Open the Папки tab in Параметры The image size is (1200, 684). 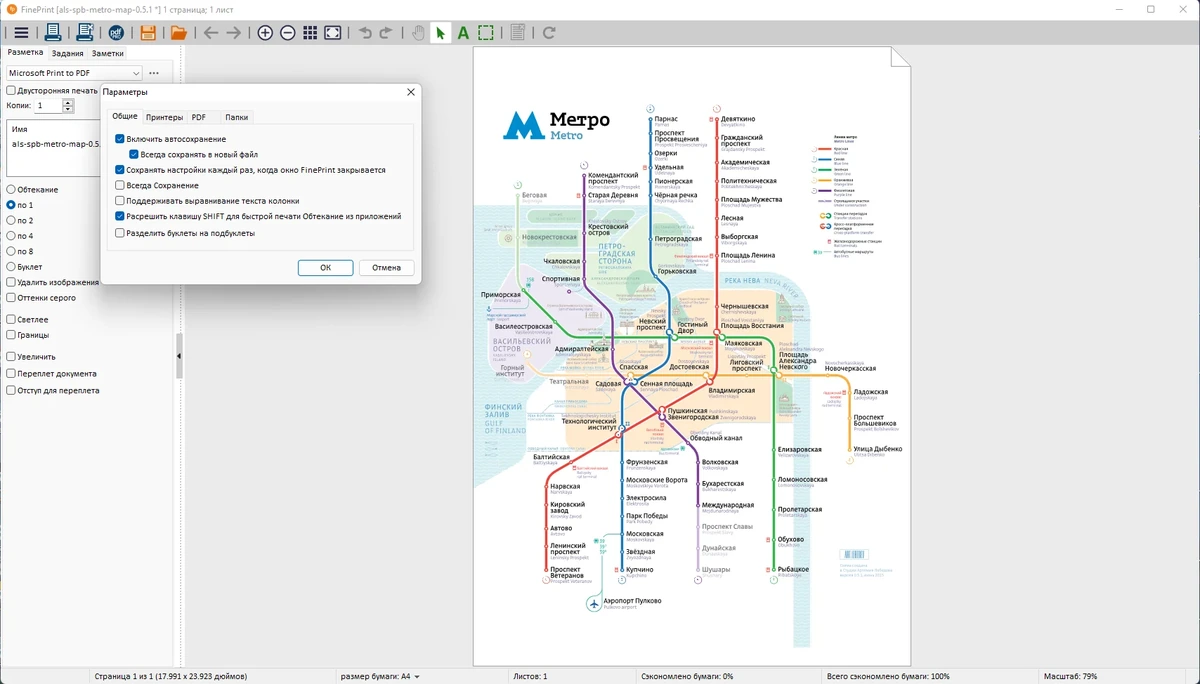[237, 117]
